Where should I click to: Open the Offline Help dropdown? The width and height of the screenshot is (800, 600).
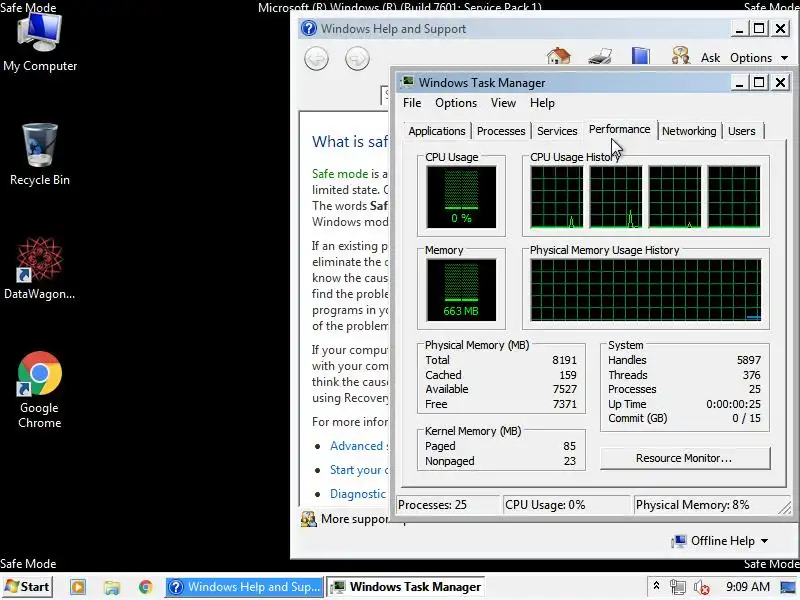pyautogui.click(x=720, y=540)
